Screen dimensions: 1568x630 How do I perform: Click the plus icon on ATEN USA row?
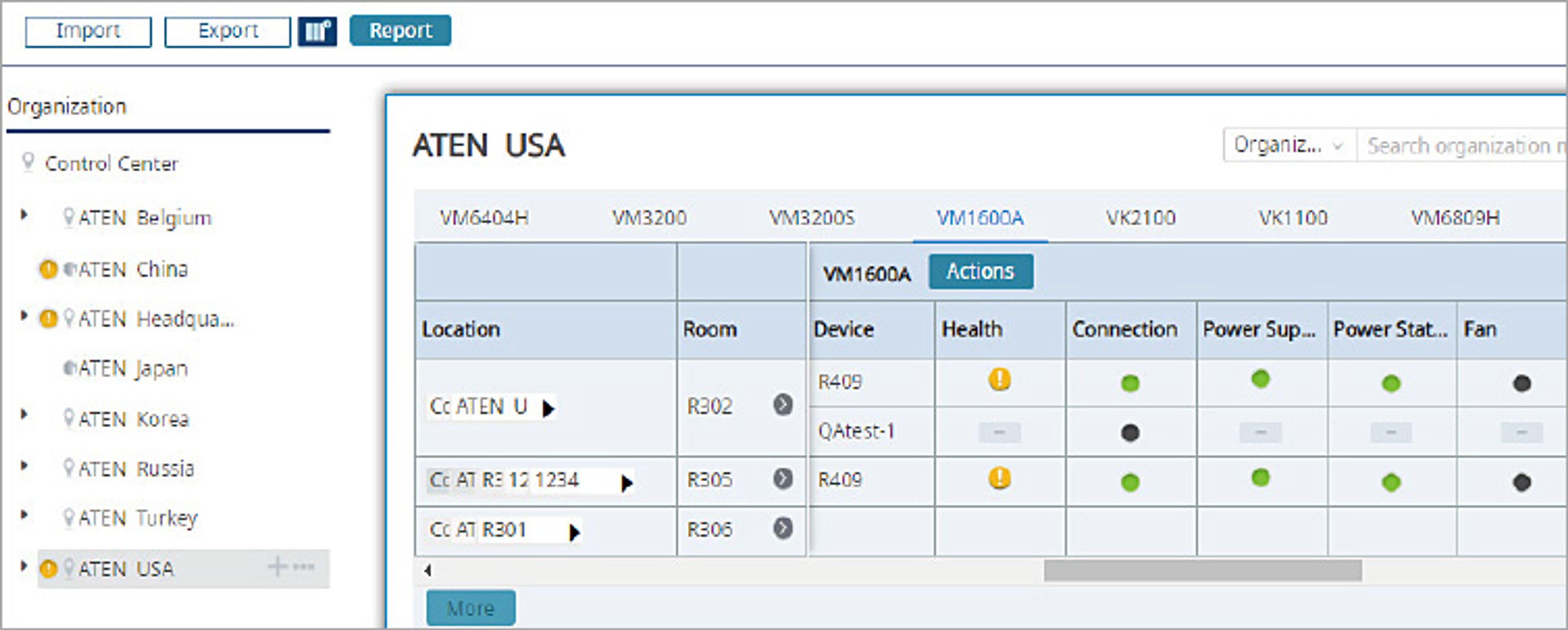point(278,567)
